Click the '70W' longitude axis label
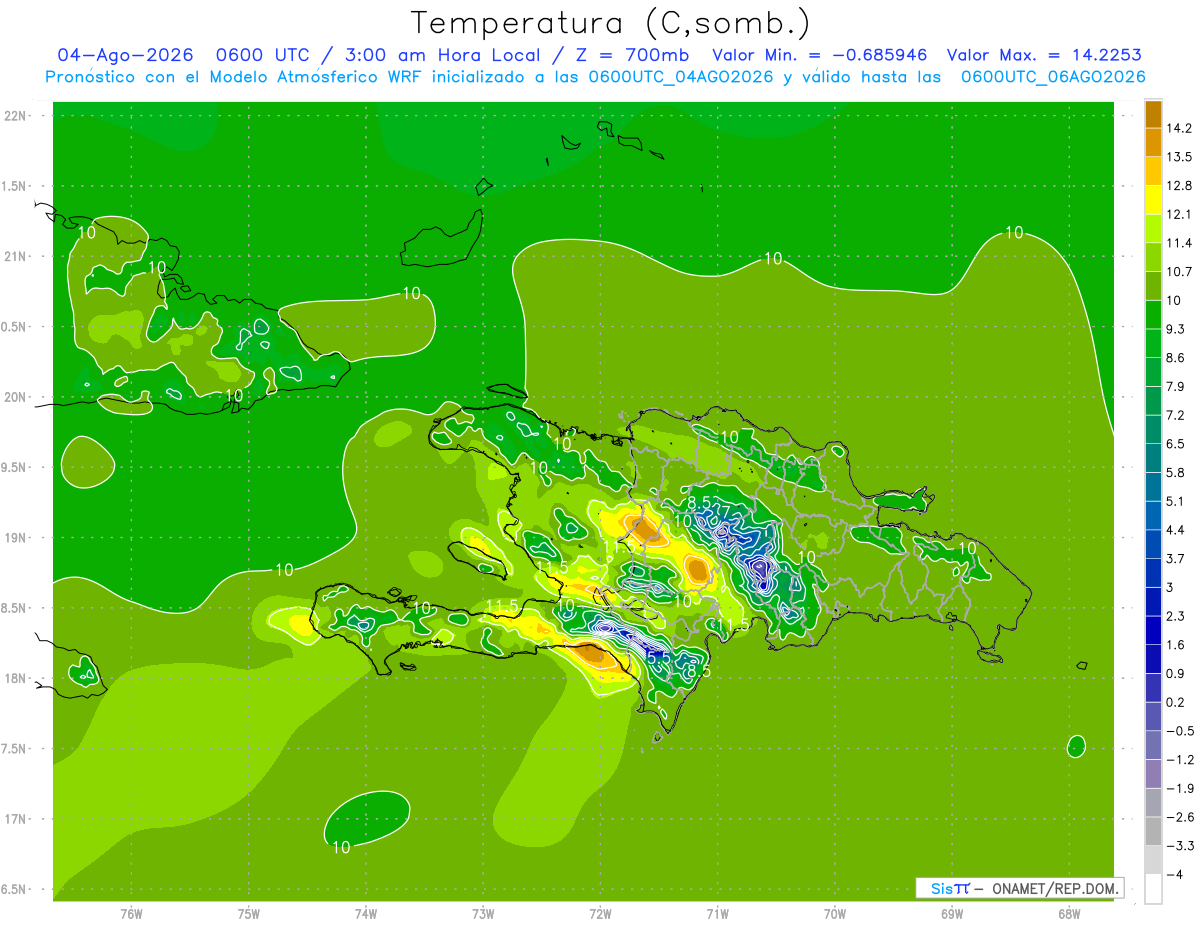This screenshot has height=927, width=1200. point(835,914)
